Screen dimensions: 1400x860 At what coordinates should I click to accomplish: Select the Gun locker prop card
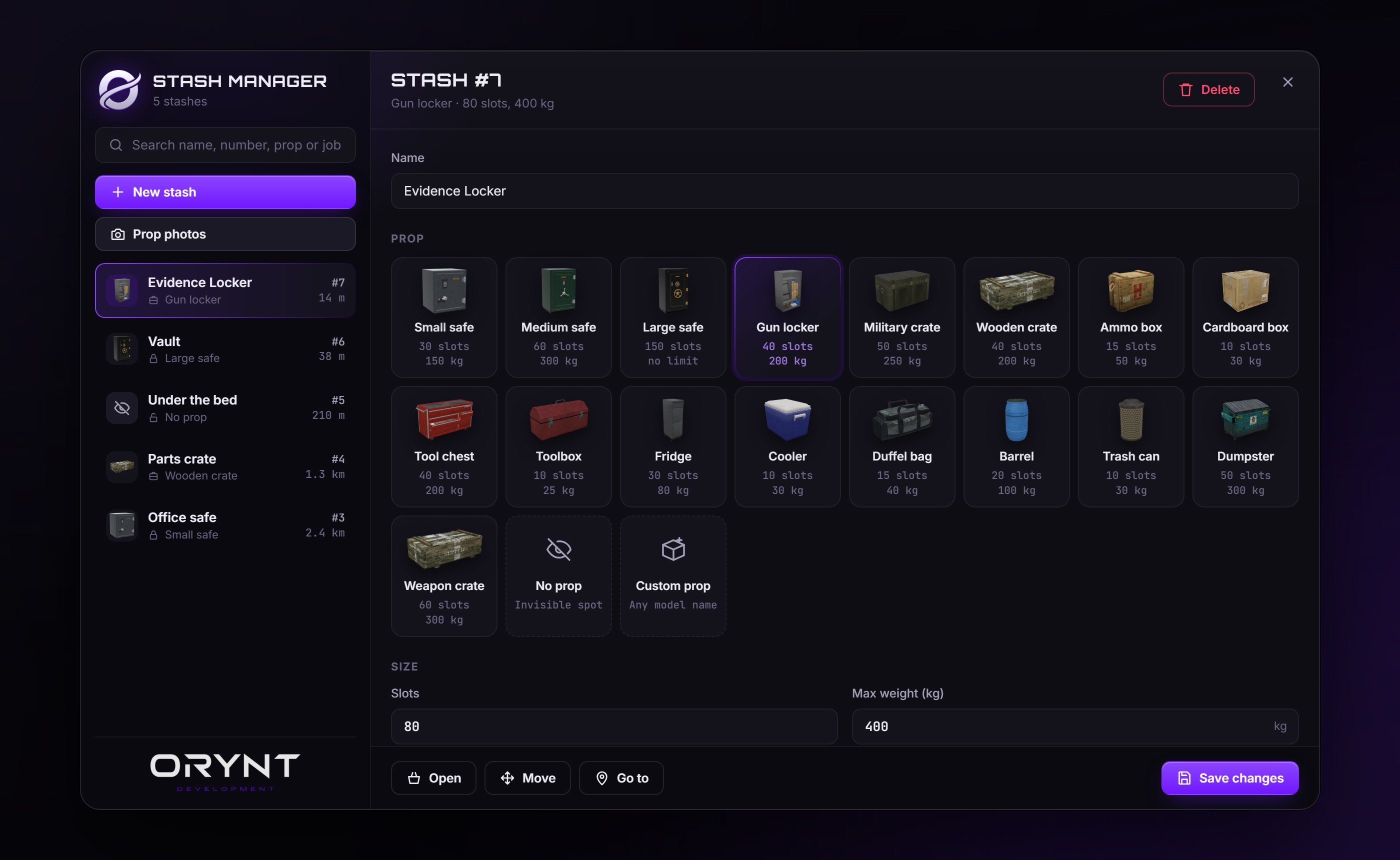(787, 317)
